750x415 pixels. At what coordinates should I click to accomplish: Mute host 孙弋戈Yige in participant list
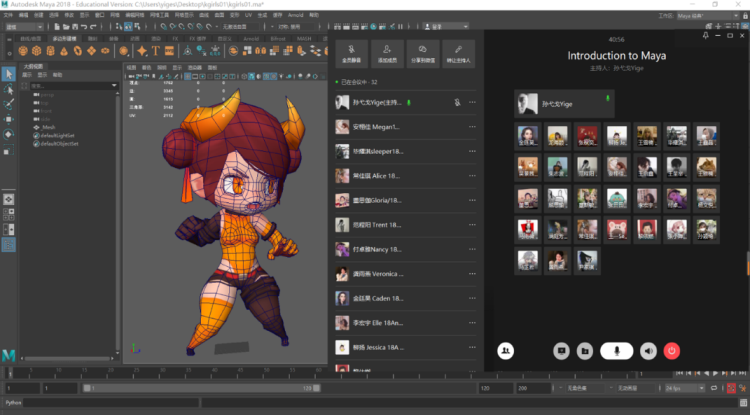(x=457, y=102)
